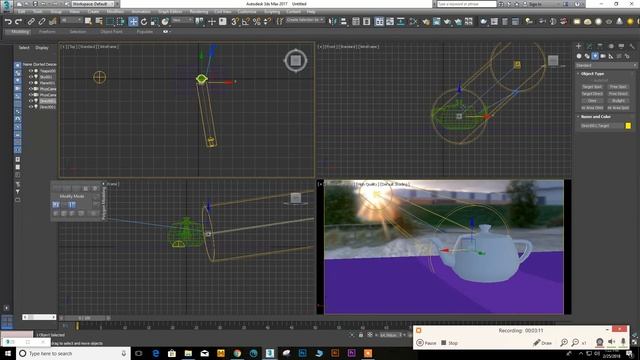
Task: Click the Mirror tool icon
Action: point(333,21)
